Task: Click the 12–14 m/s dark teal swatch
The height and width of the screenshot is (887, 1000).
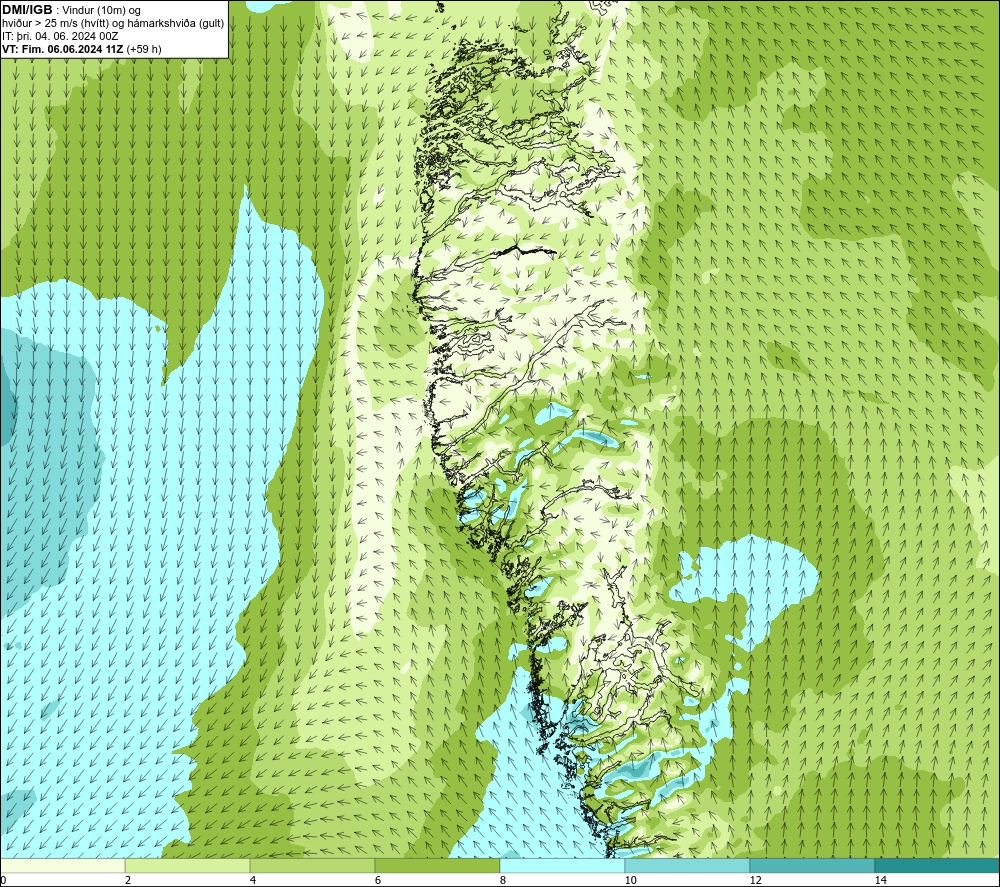Action: click(812, 865)
